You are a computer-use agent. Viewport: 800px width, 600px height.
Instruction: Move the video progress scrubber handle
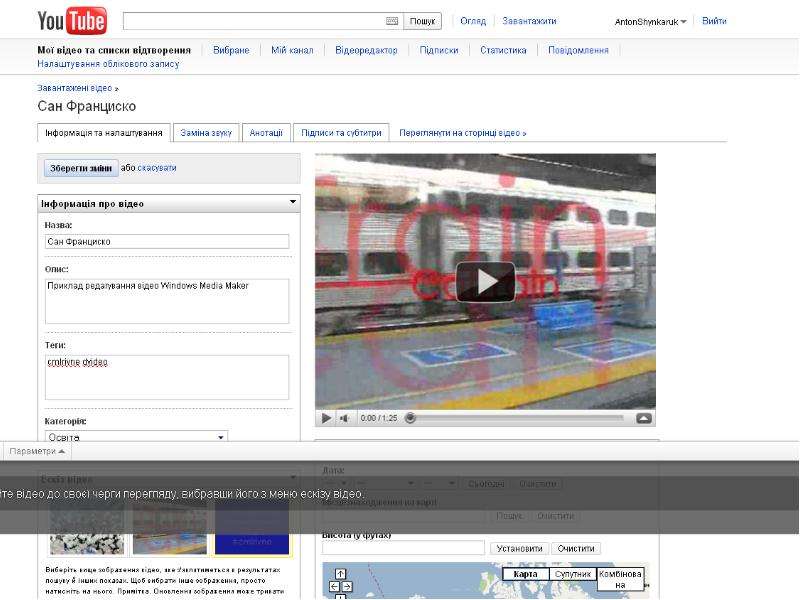tap(410, 418)
